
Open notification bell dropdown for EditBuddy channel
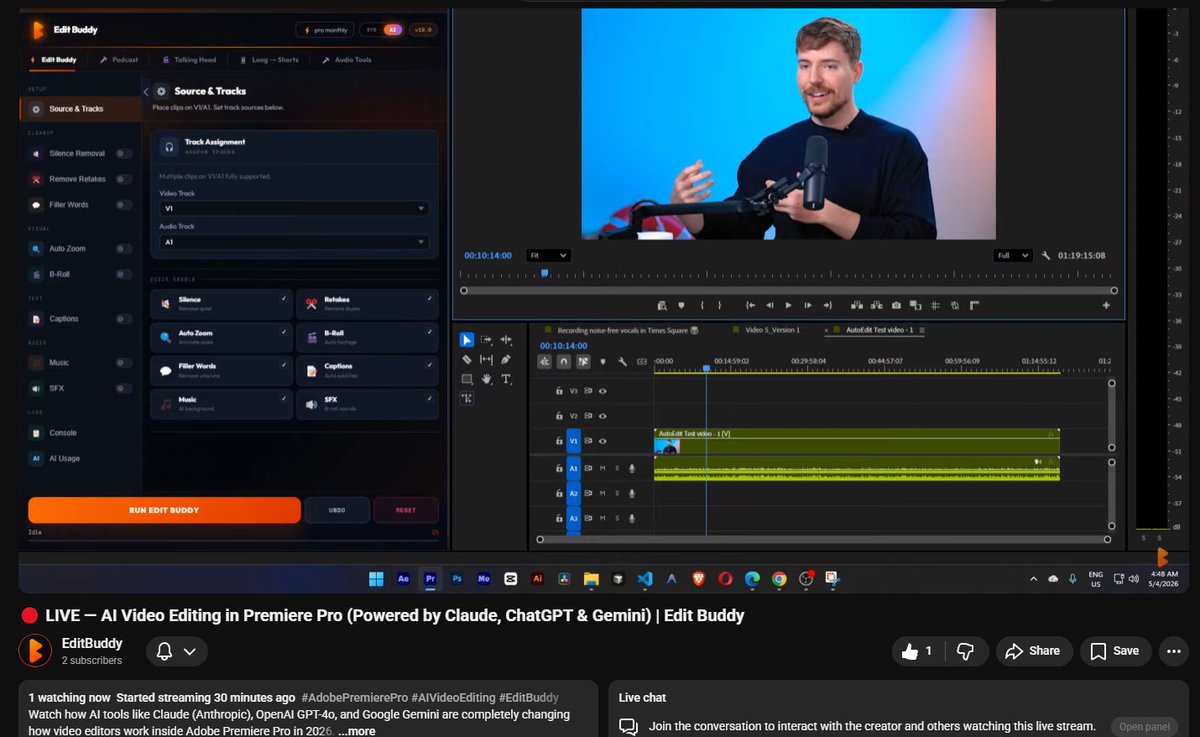[178, 652]
